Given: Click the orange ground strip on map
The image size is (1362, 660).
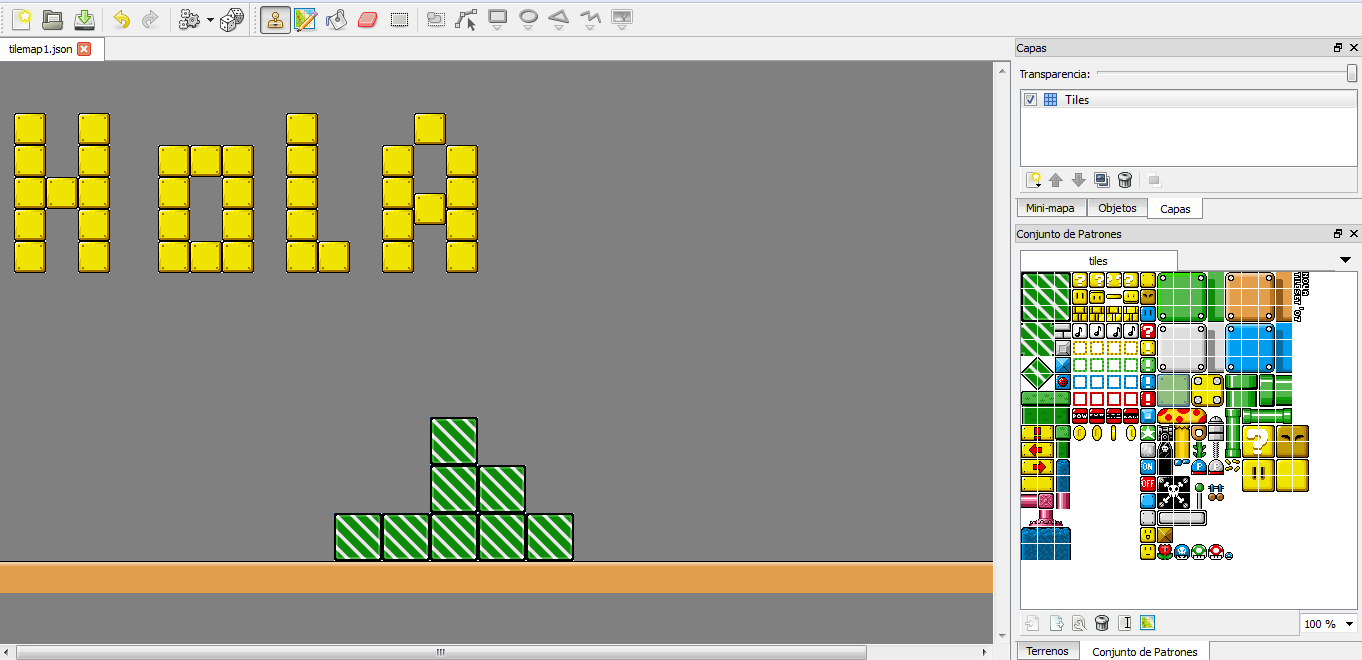Looking at the screenshot, I should (x=496, y=578).
